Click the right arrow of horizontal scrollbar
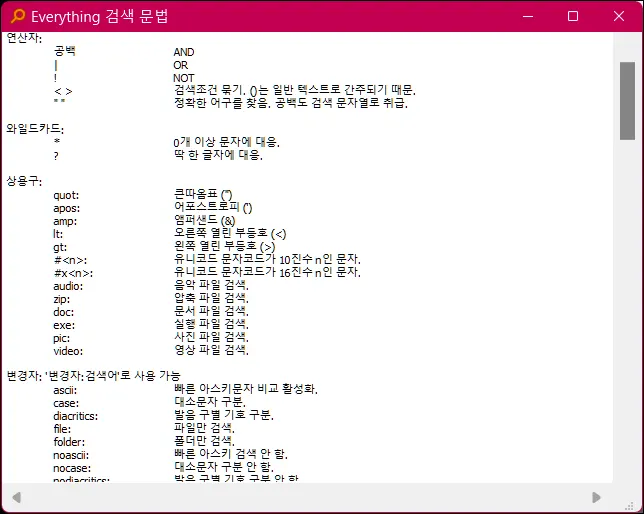644x514 pixels. (x=596, y=498)
